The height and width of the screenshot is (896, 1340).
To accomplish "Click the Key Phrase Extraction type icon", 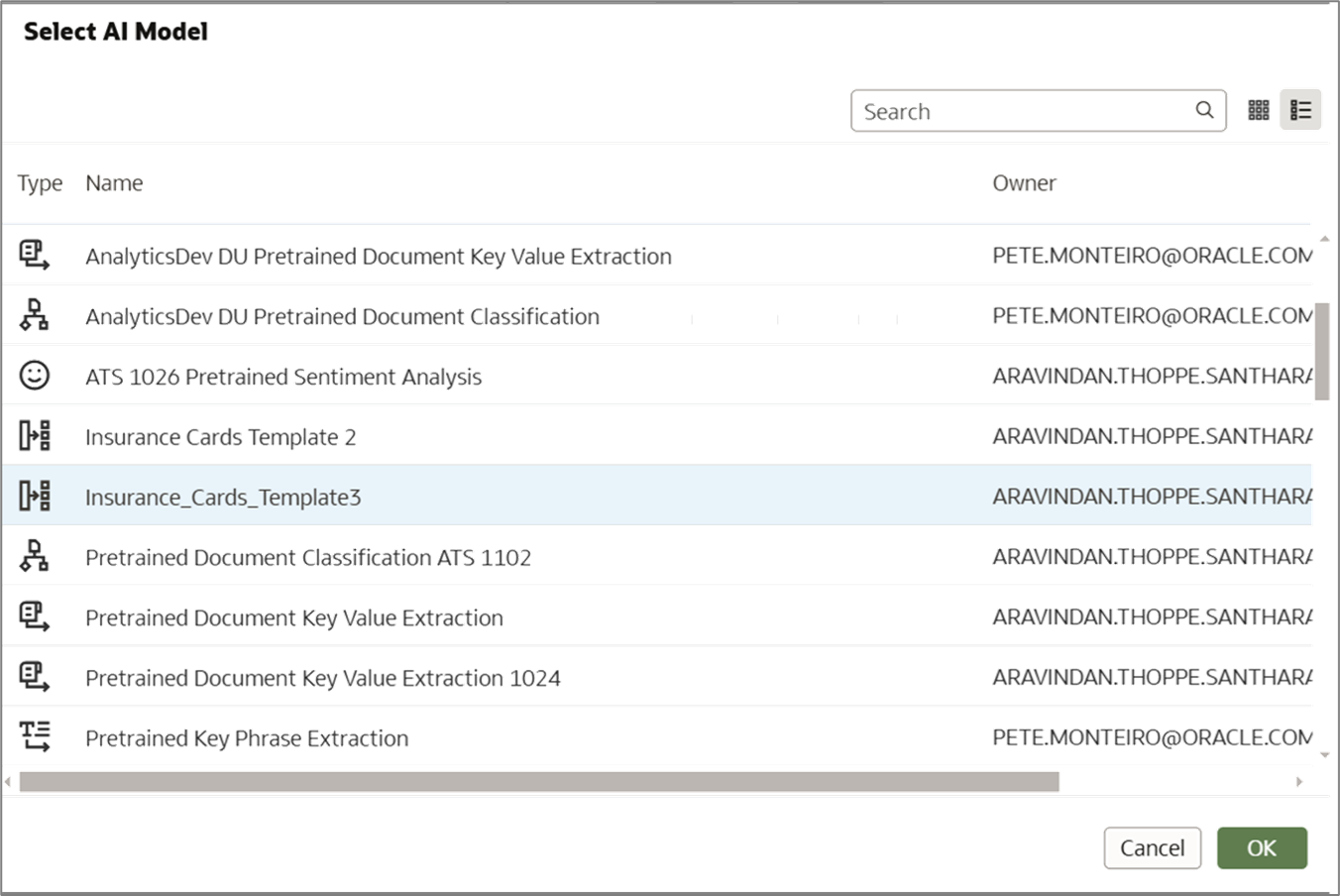I will (x=34, y=736).
